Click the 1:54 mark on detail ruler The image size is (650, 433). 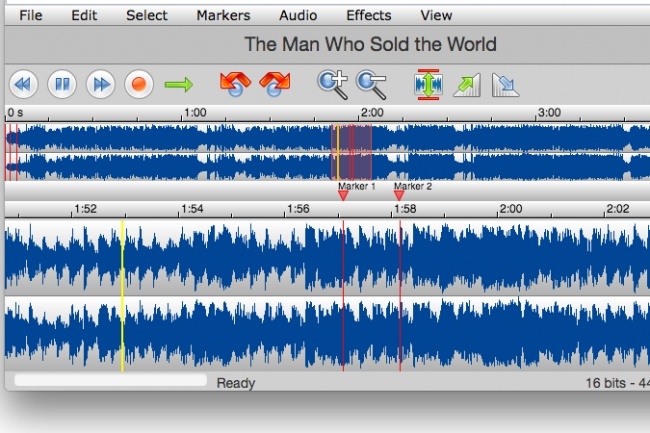coord(192,209)
